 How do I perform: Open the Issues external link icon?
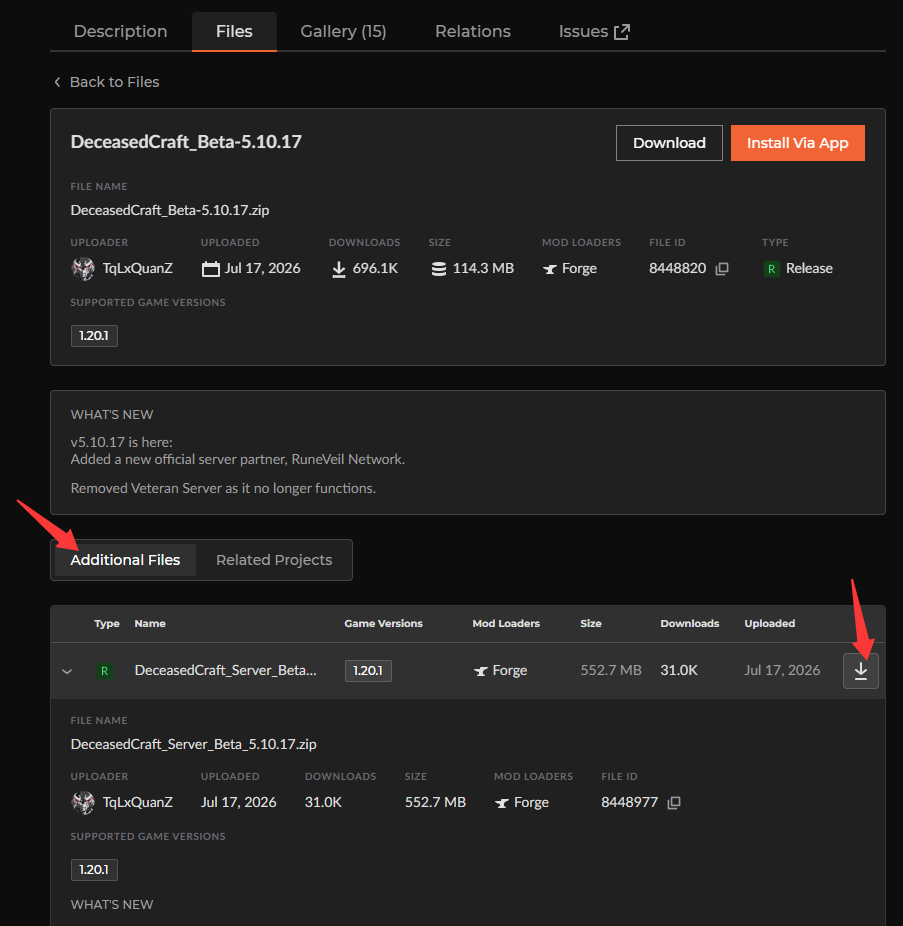click(622, 32)
